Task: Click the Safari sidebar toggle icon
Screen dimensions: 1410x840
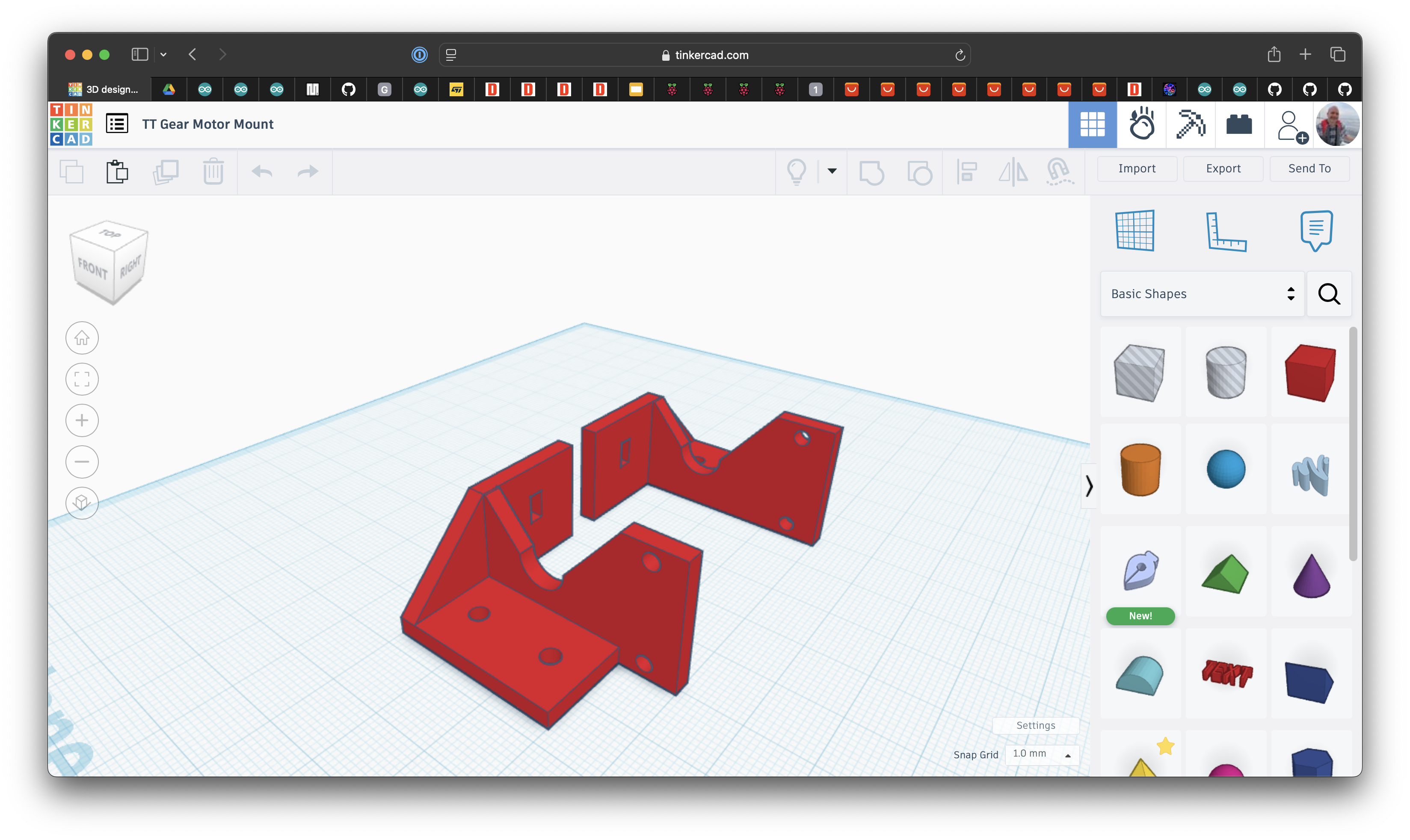Action: pyautogui.click(x=139, y=54)
